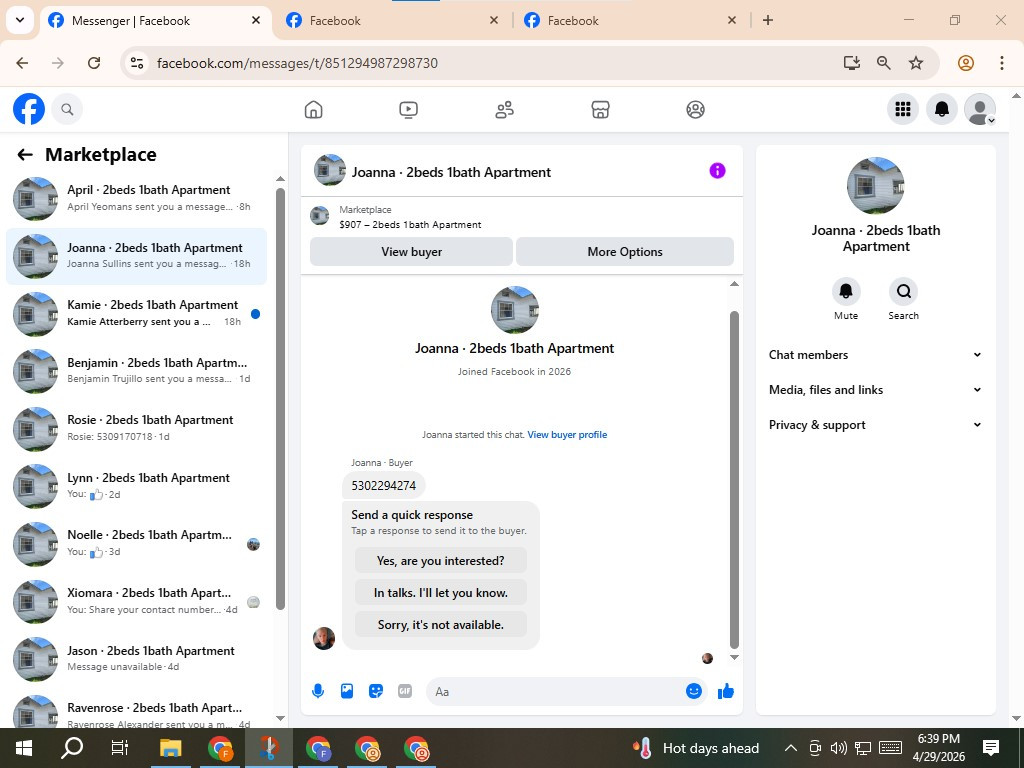Open the GIF picker icon
This screenshot has width=1024, height=768.
coord(405,691)
